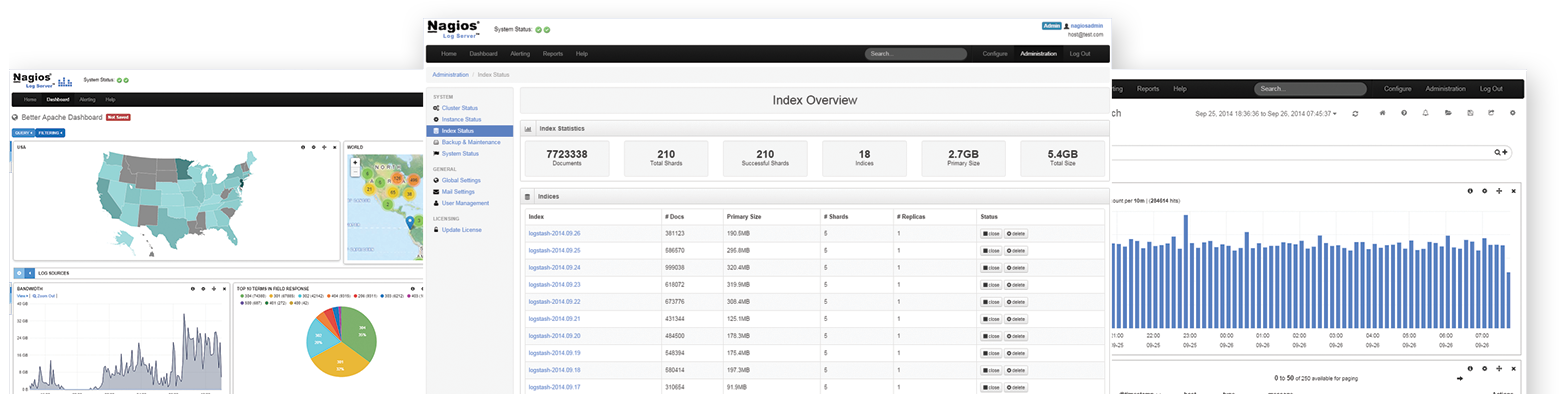The height and width of the screenshot is (394, 1559).
Task: Click the refresh icon beside the date range
Action: [x=1355, y=113]
